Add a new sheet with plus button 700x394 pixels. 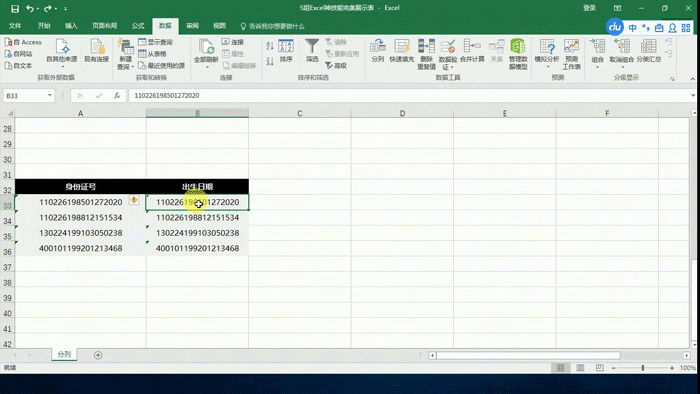[x=98, y=355]
